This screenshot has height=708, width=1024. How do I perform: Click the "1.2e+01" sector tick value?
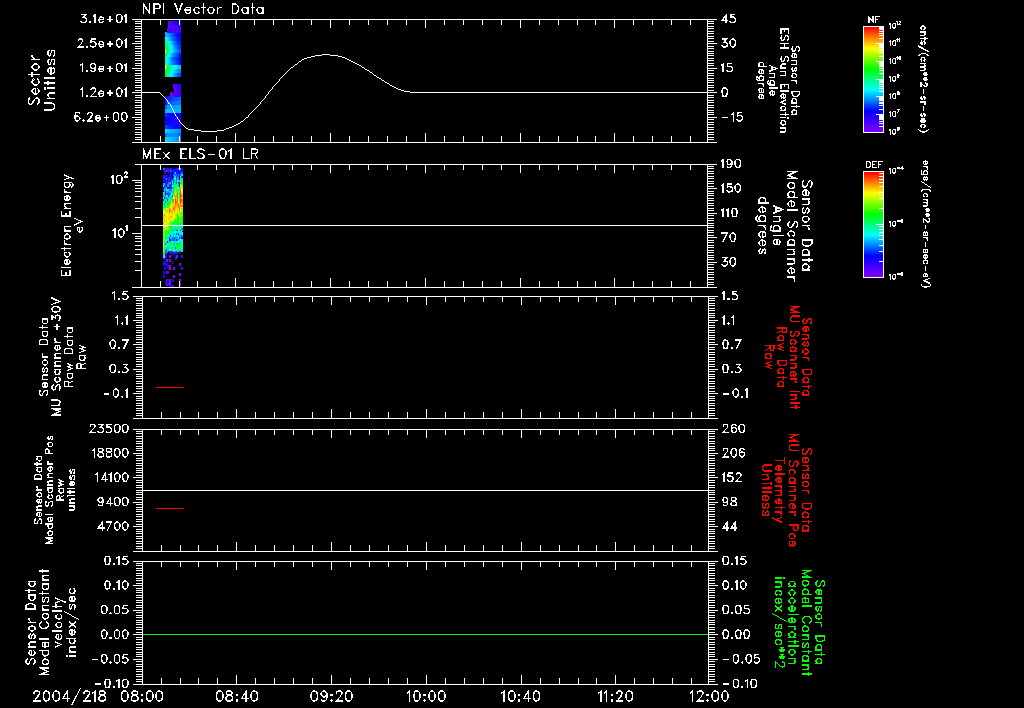(104, 93)
